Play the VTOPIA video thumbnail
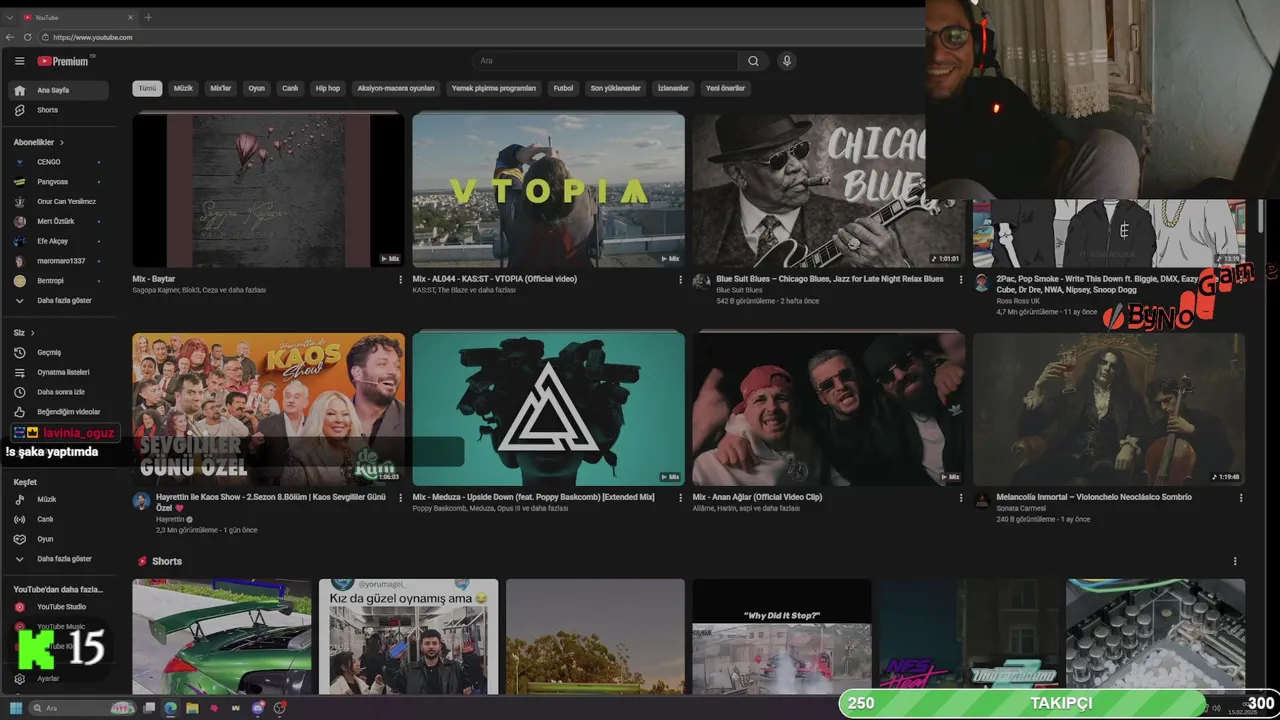Image resolution: width=1280 pixels, height=720 pixels. 548,190
